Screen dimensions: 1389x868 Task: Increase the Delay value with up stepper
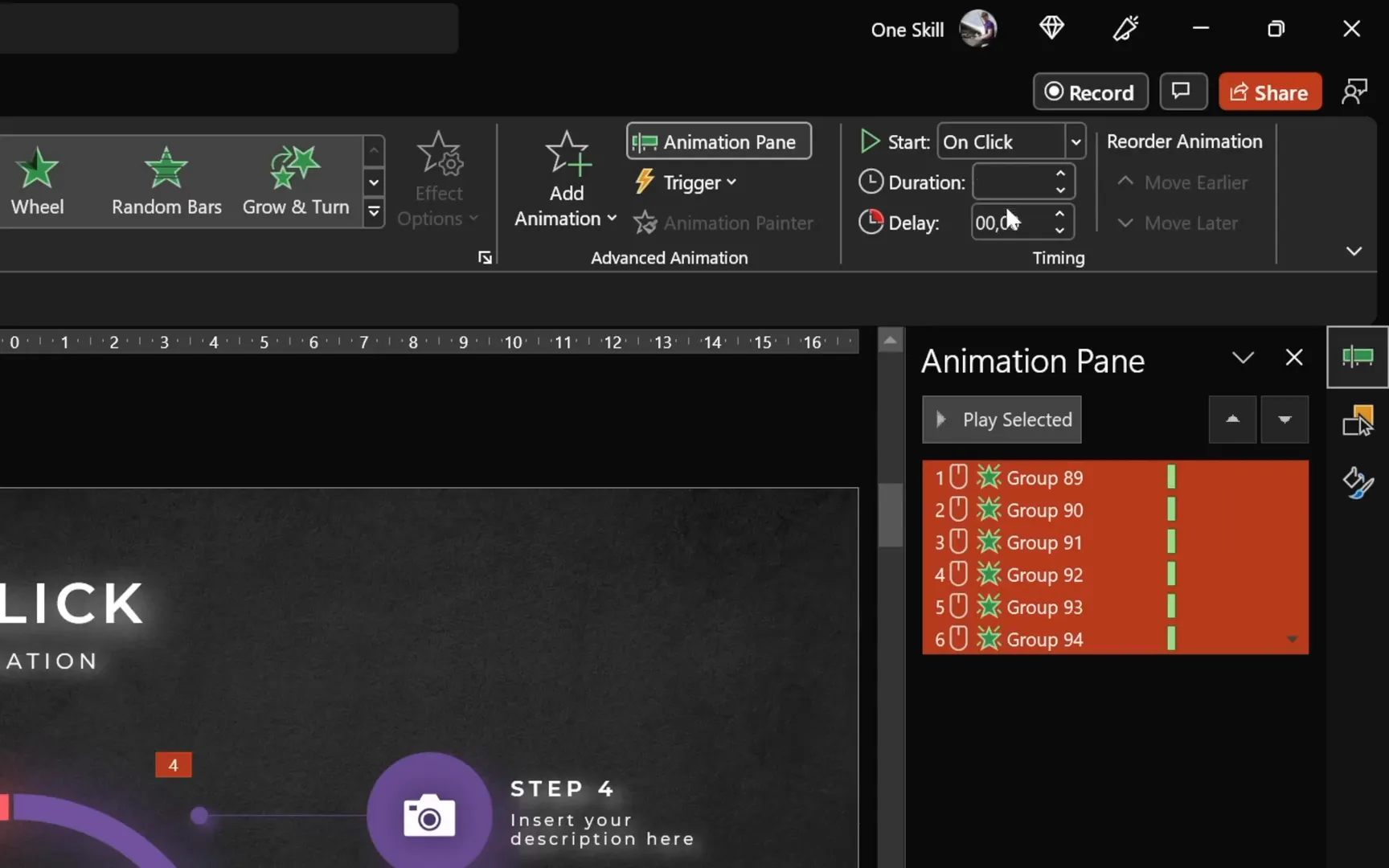pos(1060,214)
